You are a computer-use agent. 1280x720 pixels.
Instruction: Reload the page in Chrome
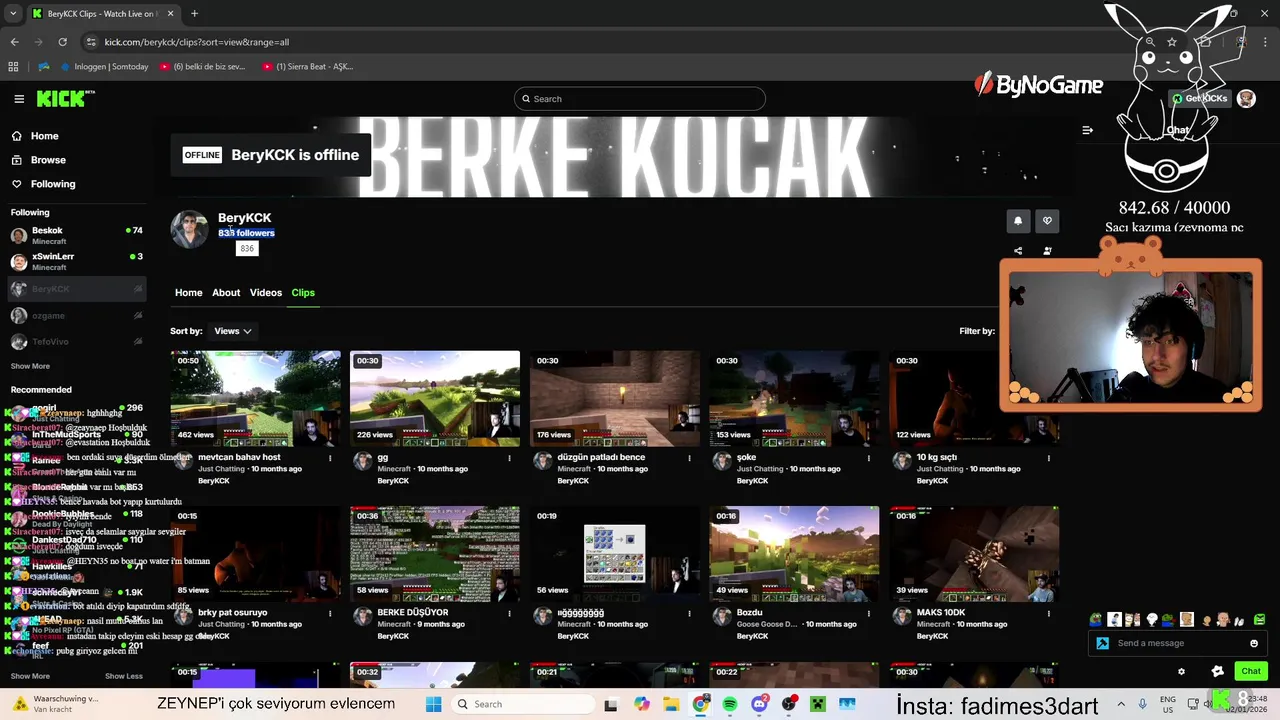click(62, 42)
